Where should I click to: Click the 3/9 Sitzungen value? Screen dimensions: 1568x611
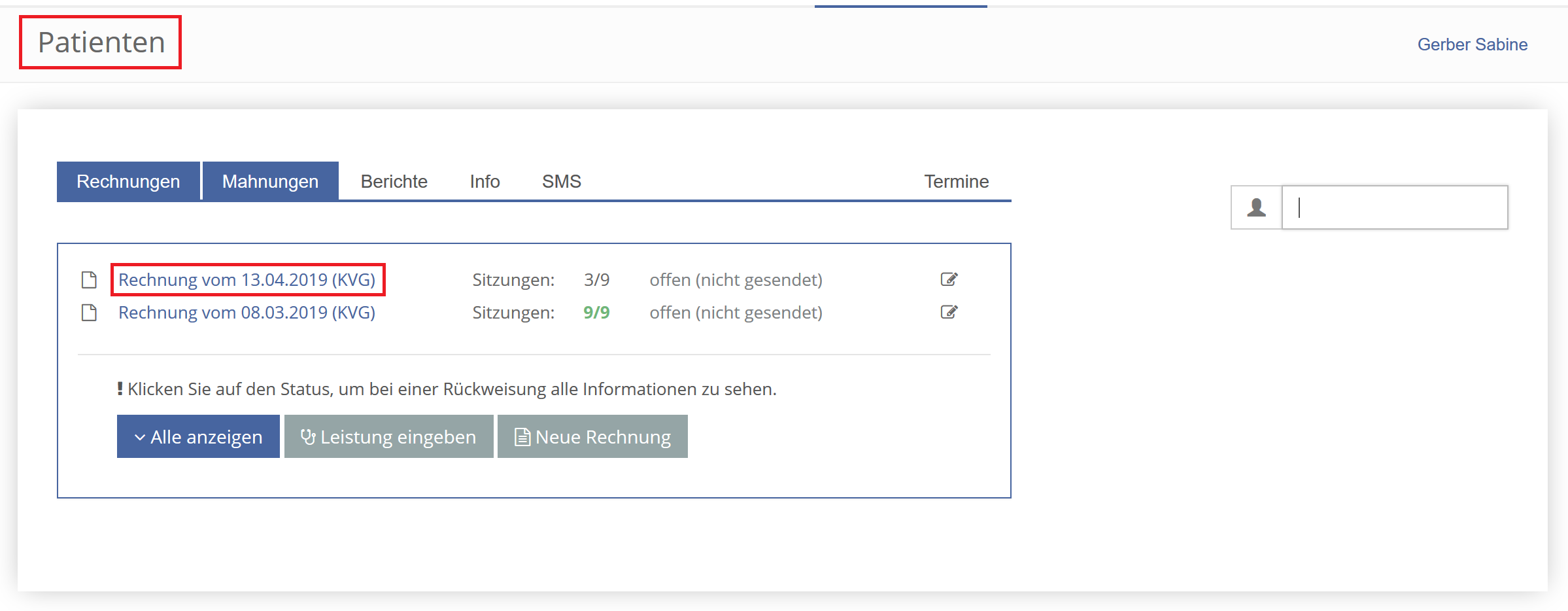click(x=596, y=280)
